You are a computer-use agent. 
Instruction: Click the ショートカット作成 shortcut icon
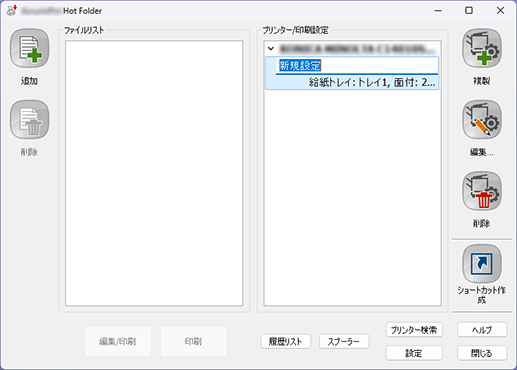click(x=482, y=264)
